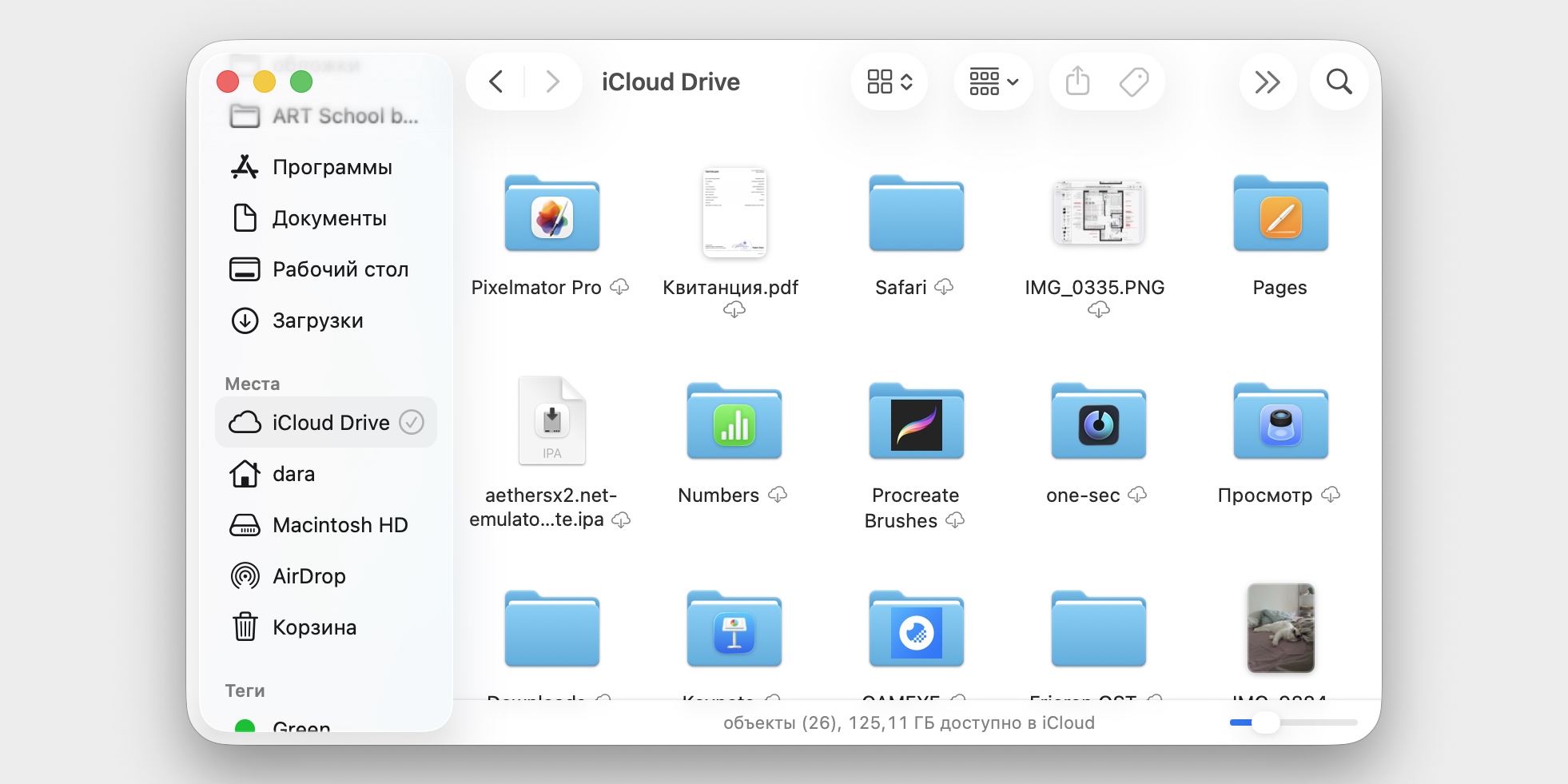Switch to iCloud Drive in sidebar
Image resolution: width=1568 pixels, height=784 pixels.
point(331,422)
